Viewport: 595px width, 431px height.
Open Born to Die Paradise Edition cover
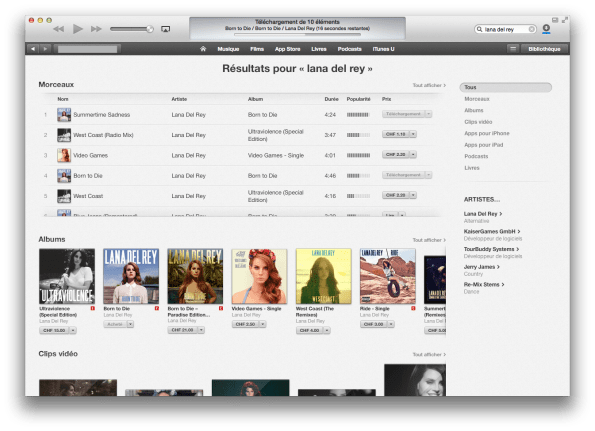click(195, 276)
